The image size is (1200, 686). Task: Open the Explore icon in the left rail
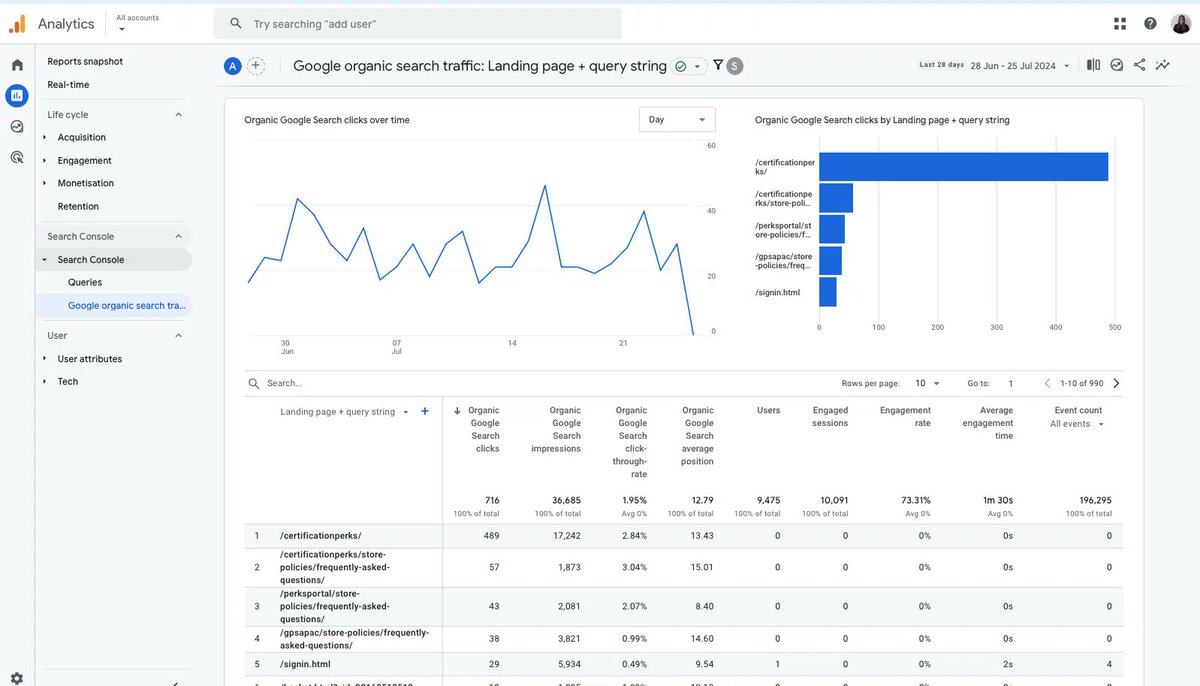17,126
